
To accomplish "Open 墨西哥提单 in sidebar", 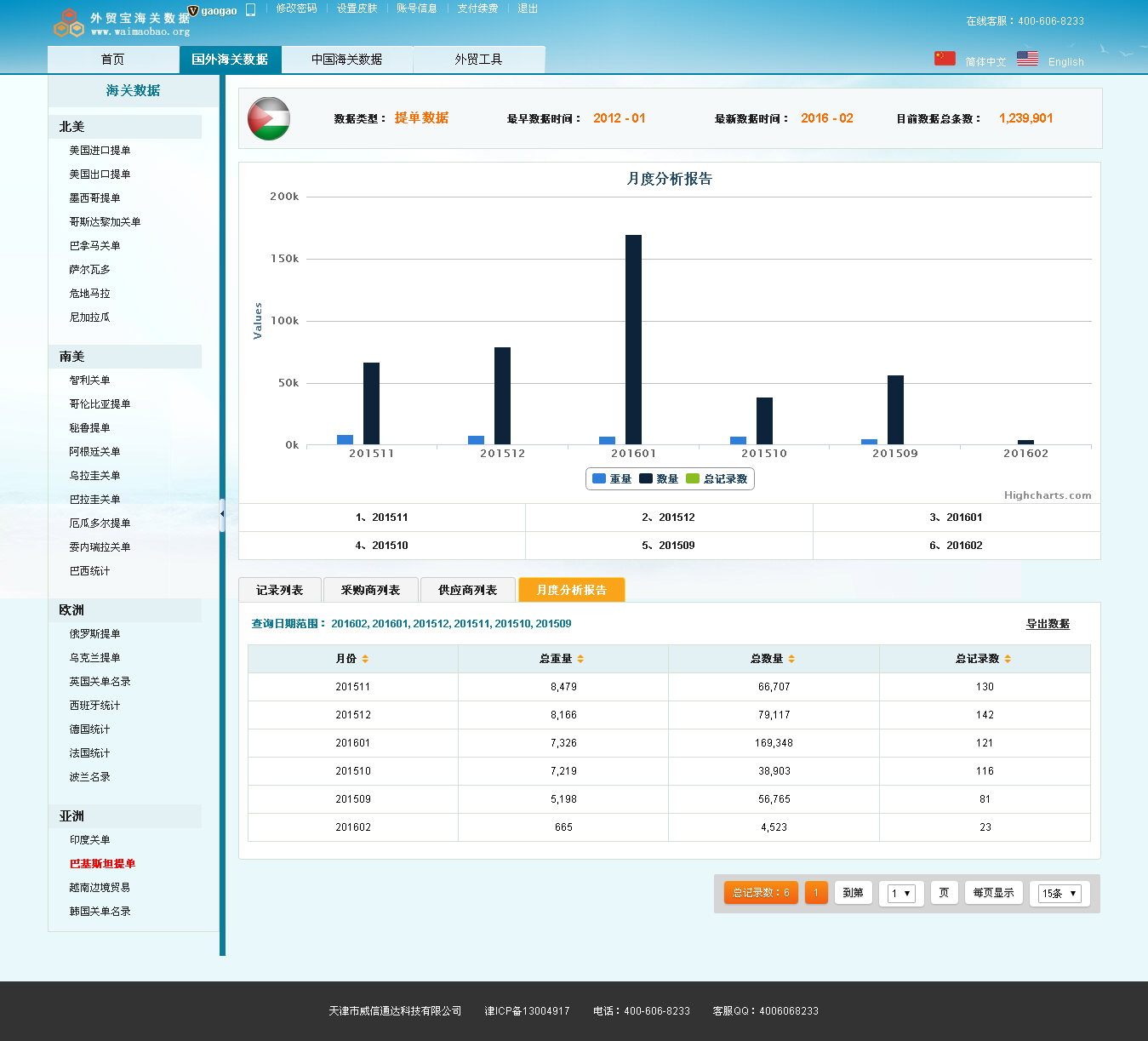I will (94, 198).
